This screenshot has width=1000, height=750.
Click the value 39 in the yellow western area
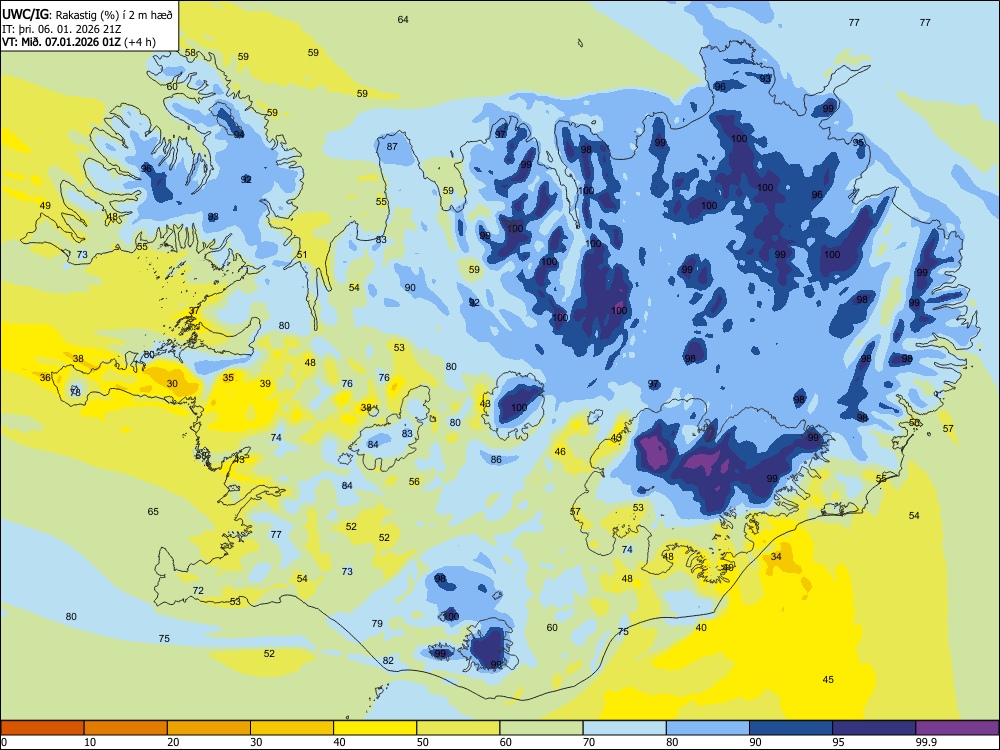click(265, 384)
